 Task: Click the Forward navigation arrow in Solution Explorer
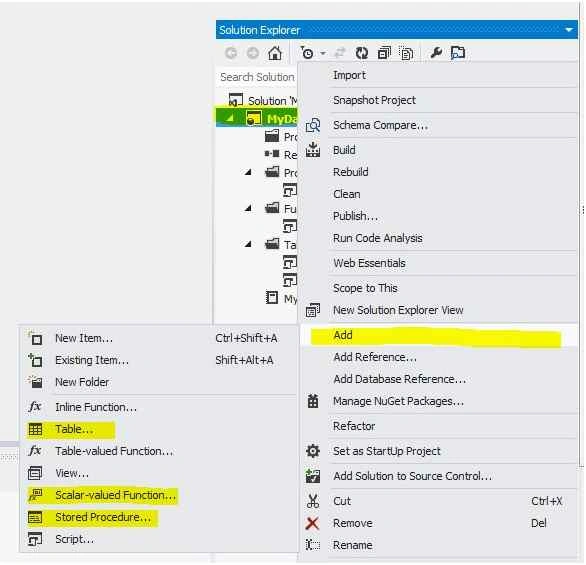click(253, 53)
